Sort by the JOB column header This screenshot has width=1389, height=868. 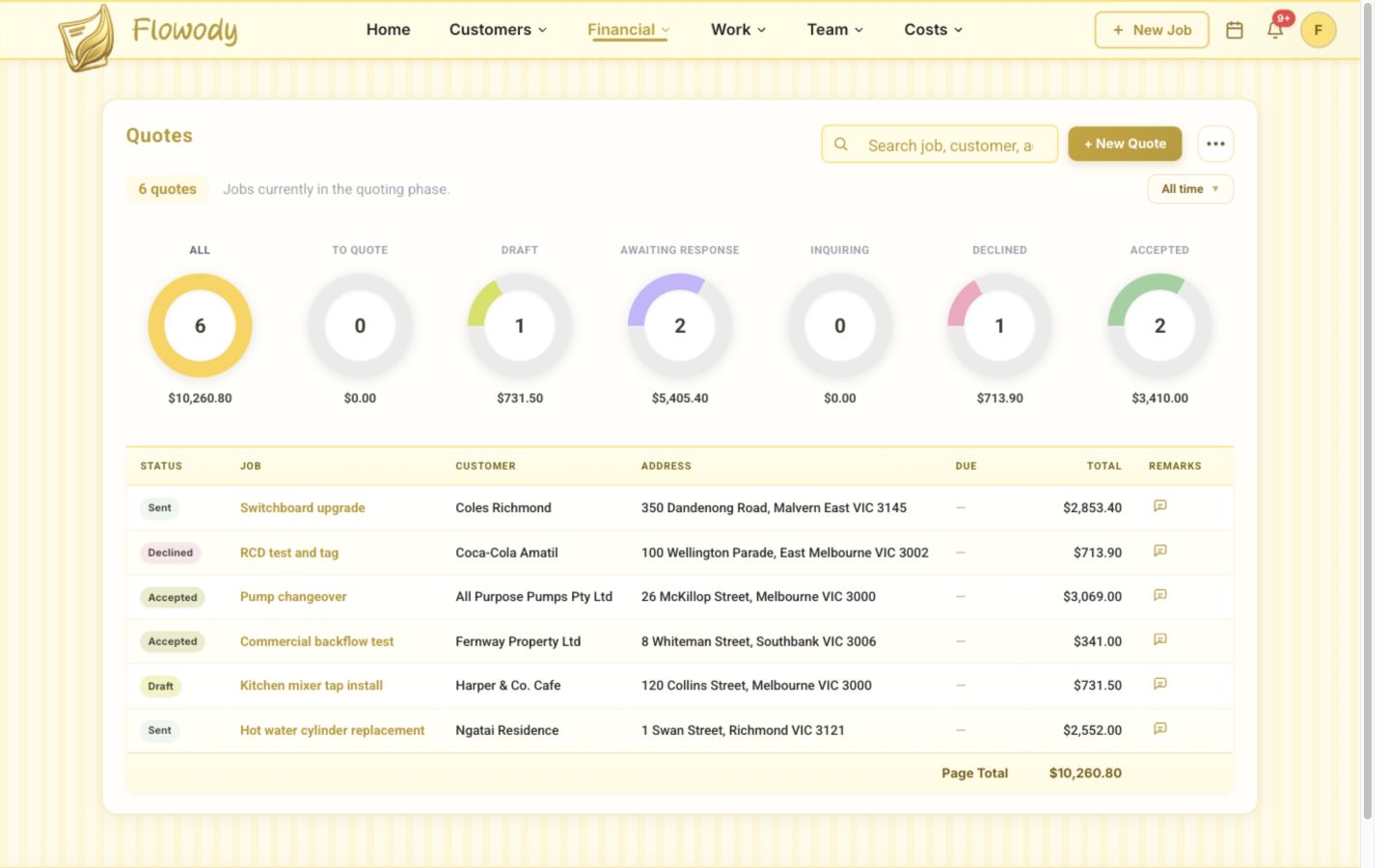[251, 466]
